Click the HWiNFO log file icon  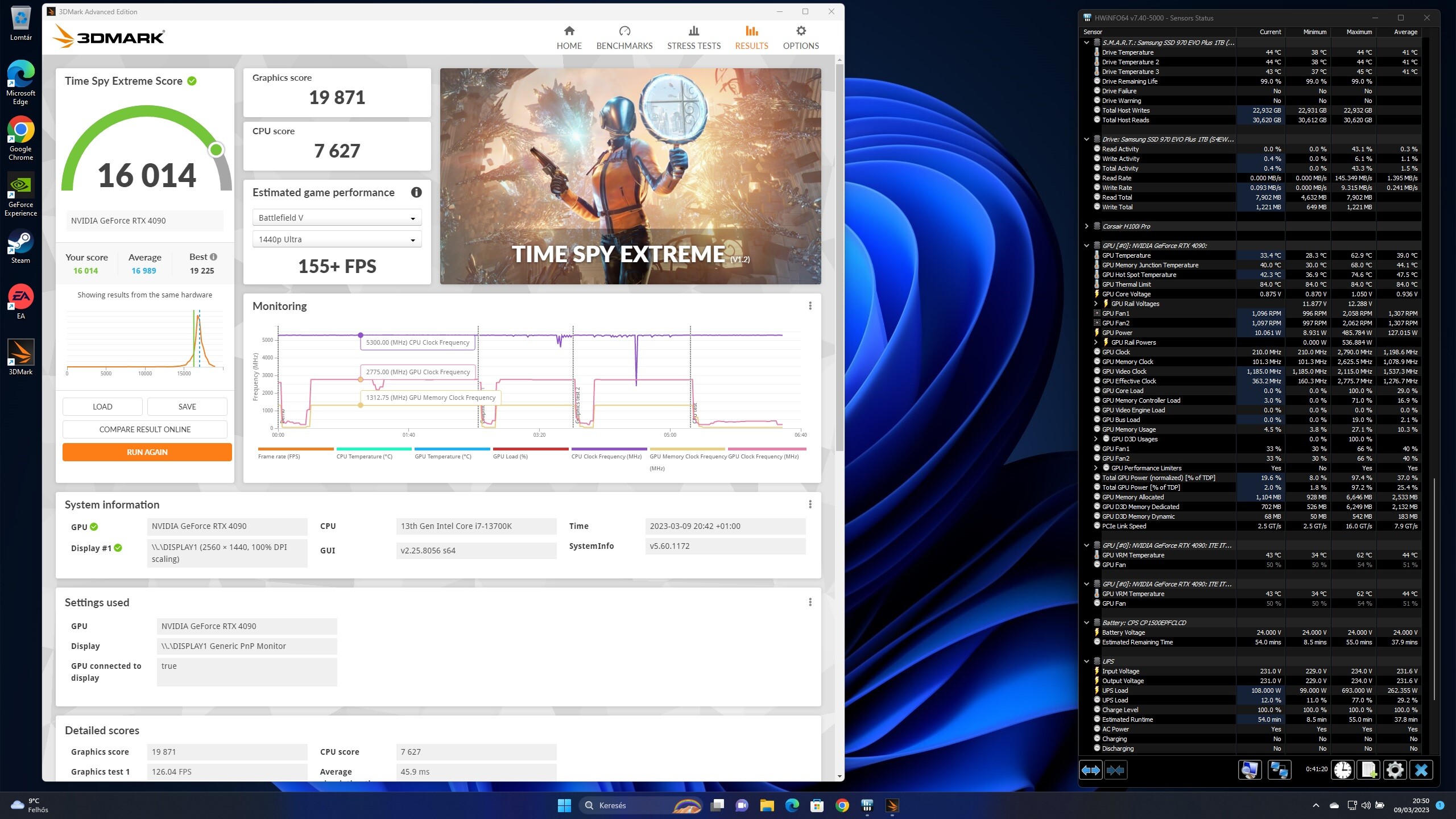pyautogui.click(x=1369, y=770)
